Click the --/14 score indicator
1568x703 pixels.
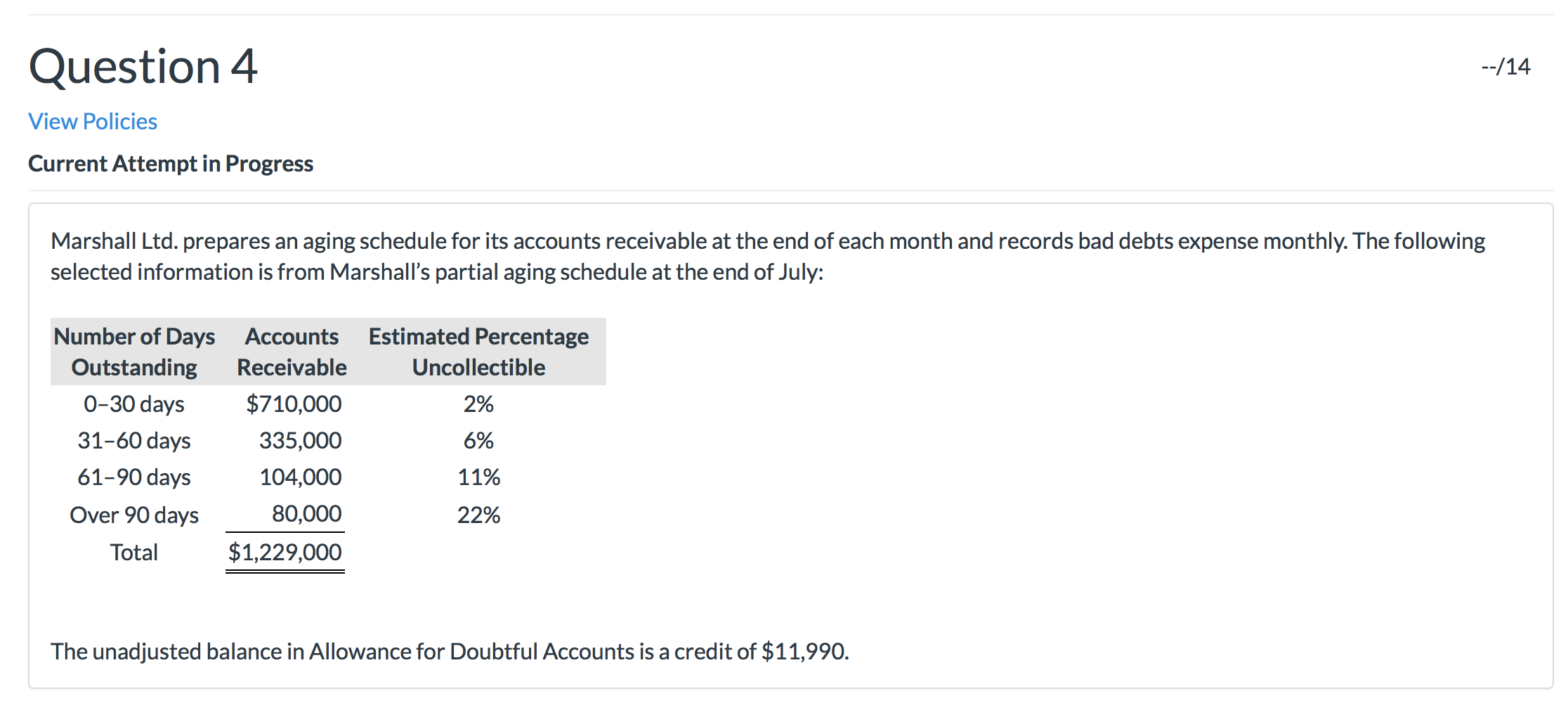1505,67
